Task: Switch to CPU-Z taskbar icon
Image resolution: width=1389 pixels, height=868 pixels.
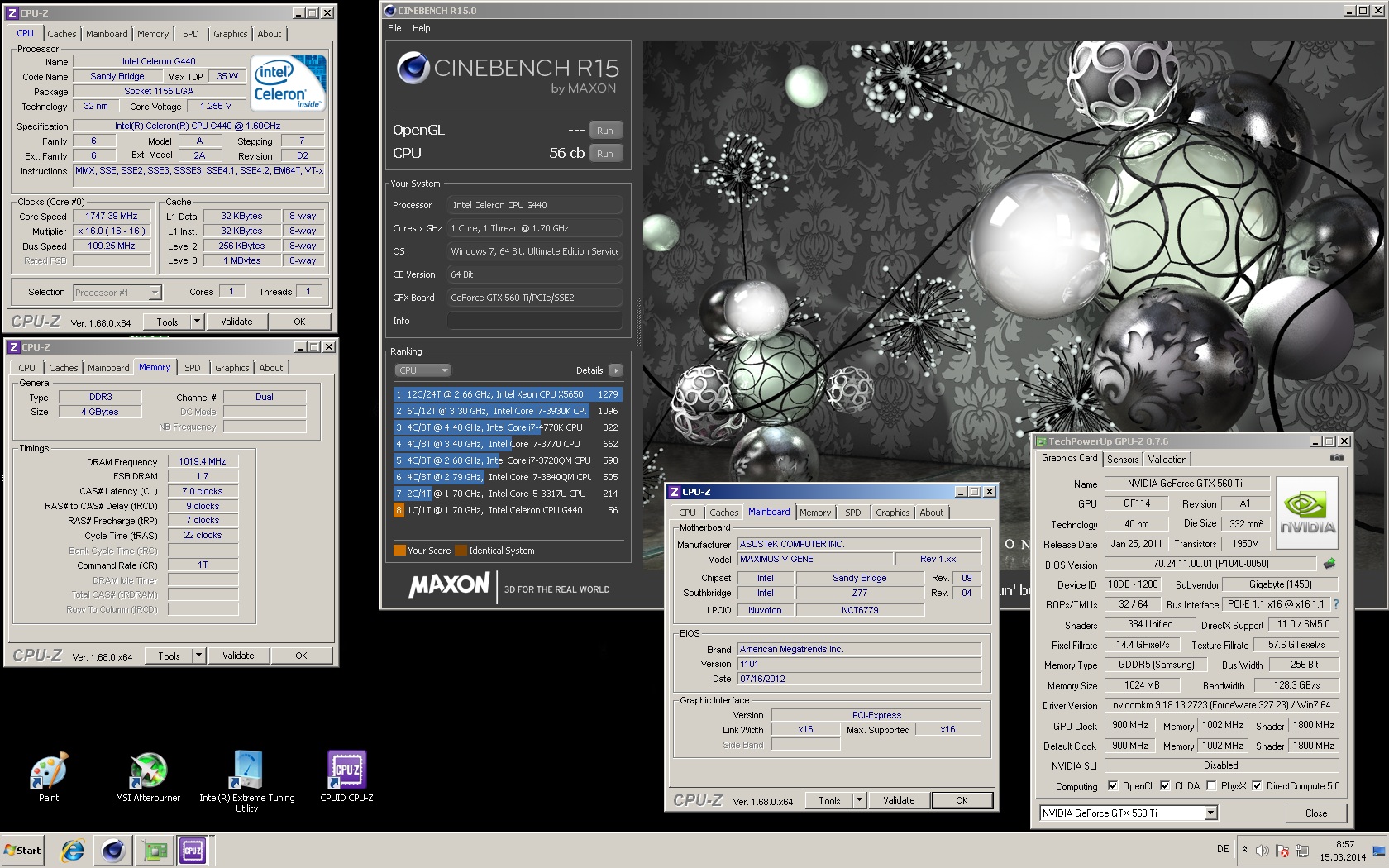Action: click(x=193, y=850)
